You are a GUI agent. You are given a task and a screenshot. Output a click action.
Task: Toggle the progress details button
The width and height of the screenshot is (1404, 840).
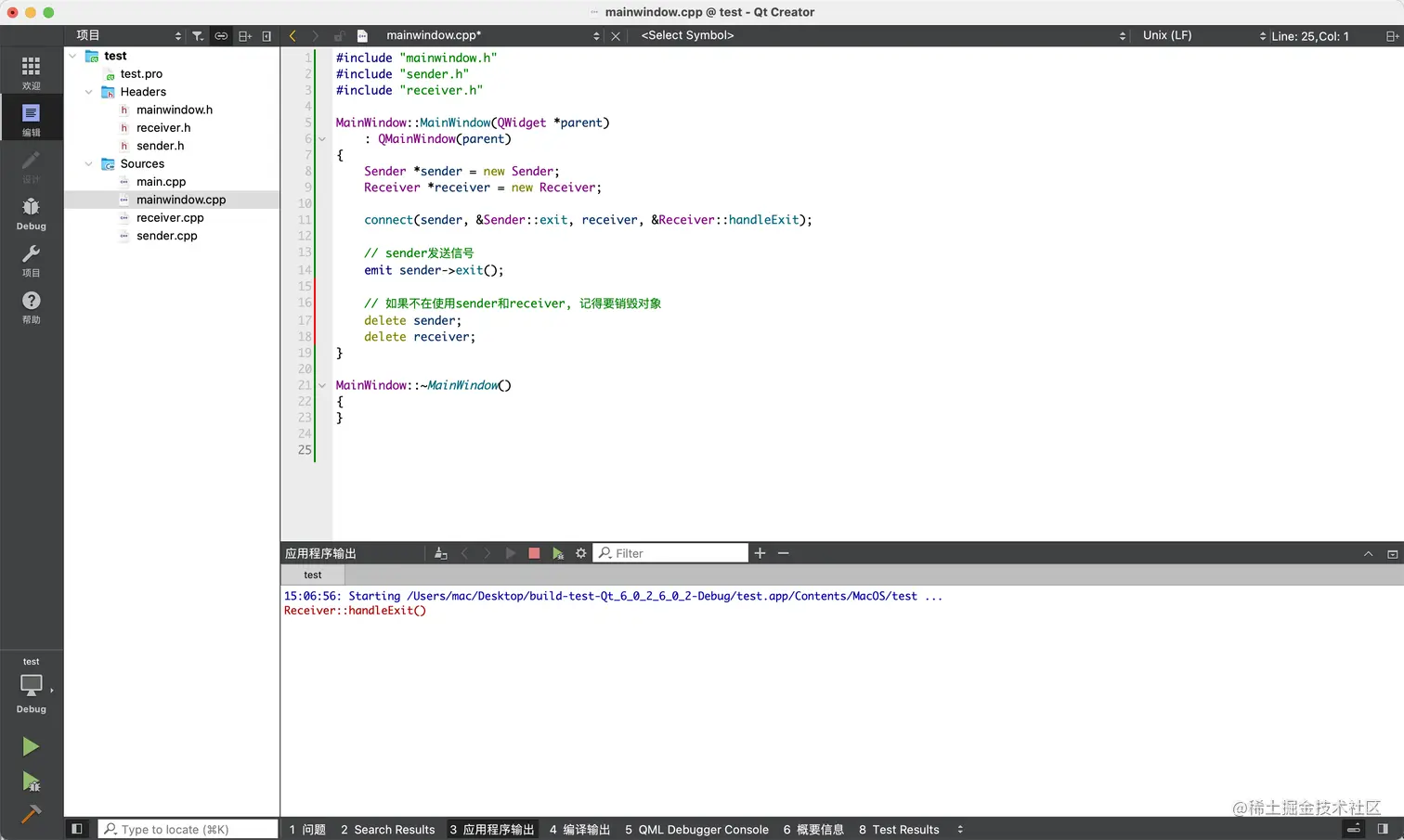click(1354, 829)
